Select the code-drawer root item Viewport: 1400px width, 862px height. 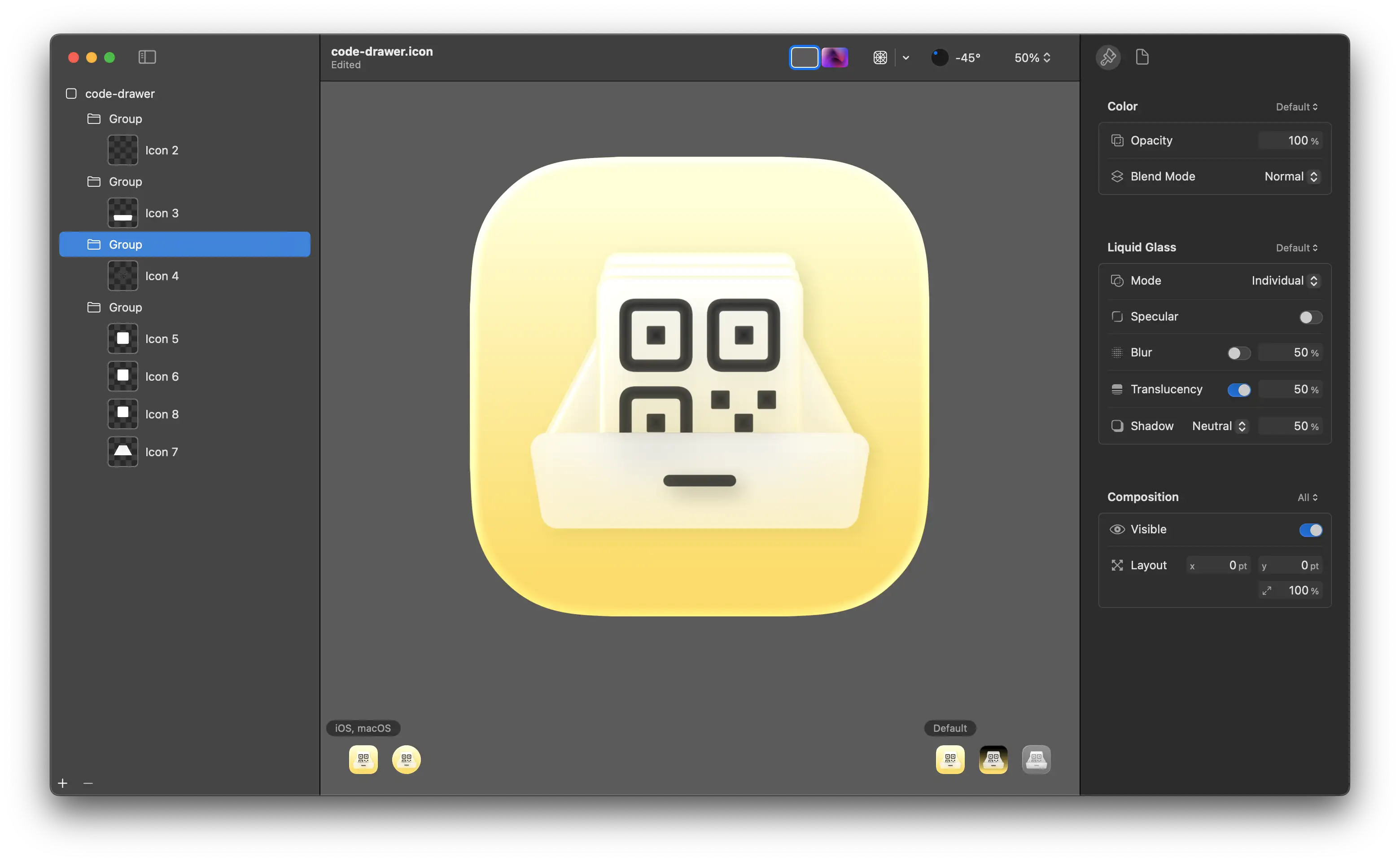pos(184,93)
